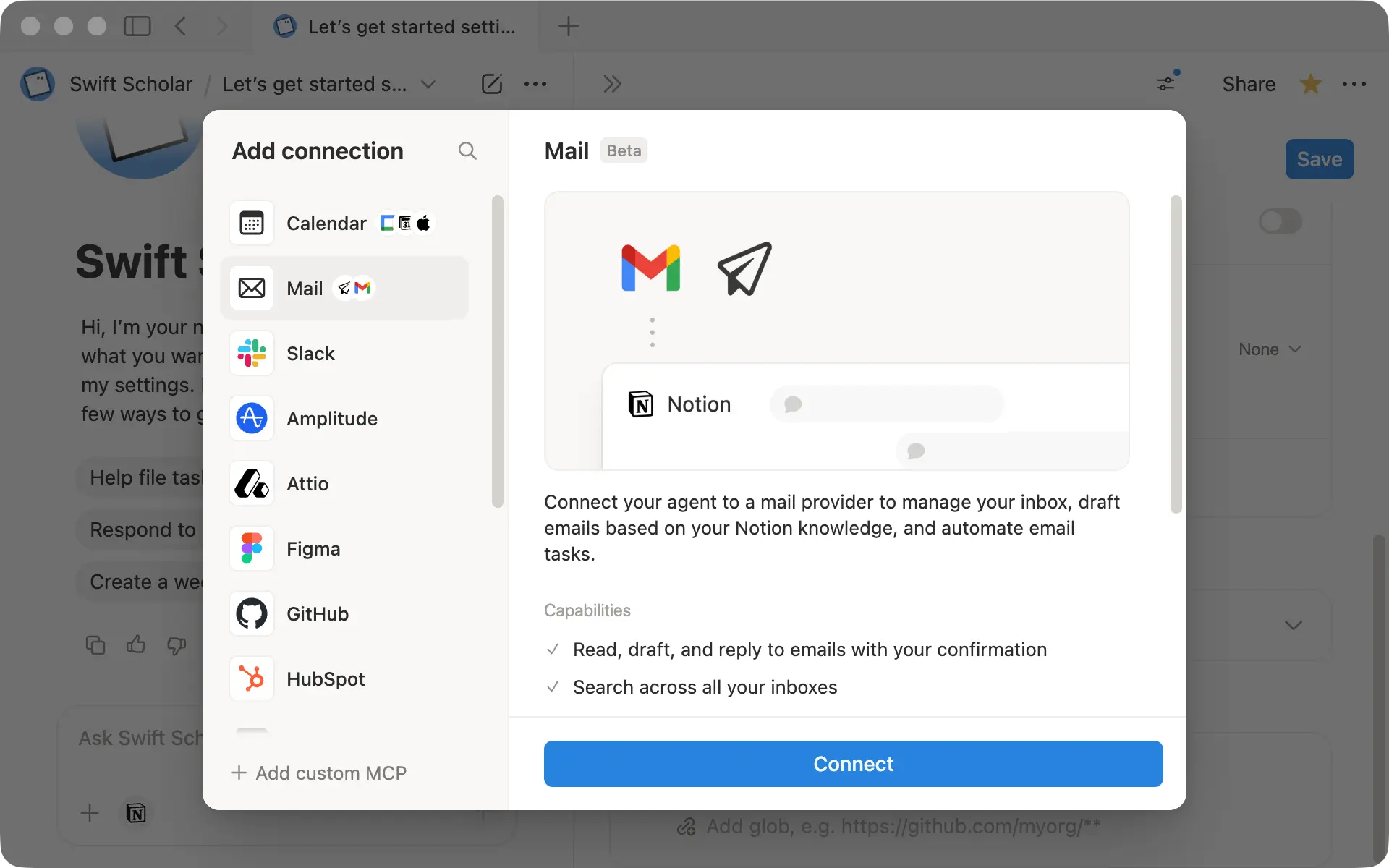Collapse the section with the downward chevron
This screenshot has width=1389, height=868.
1294,625
